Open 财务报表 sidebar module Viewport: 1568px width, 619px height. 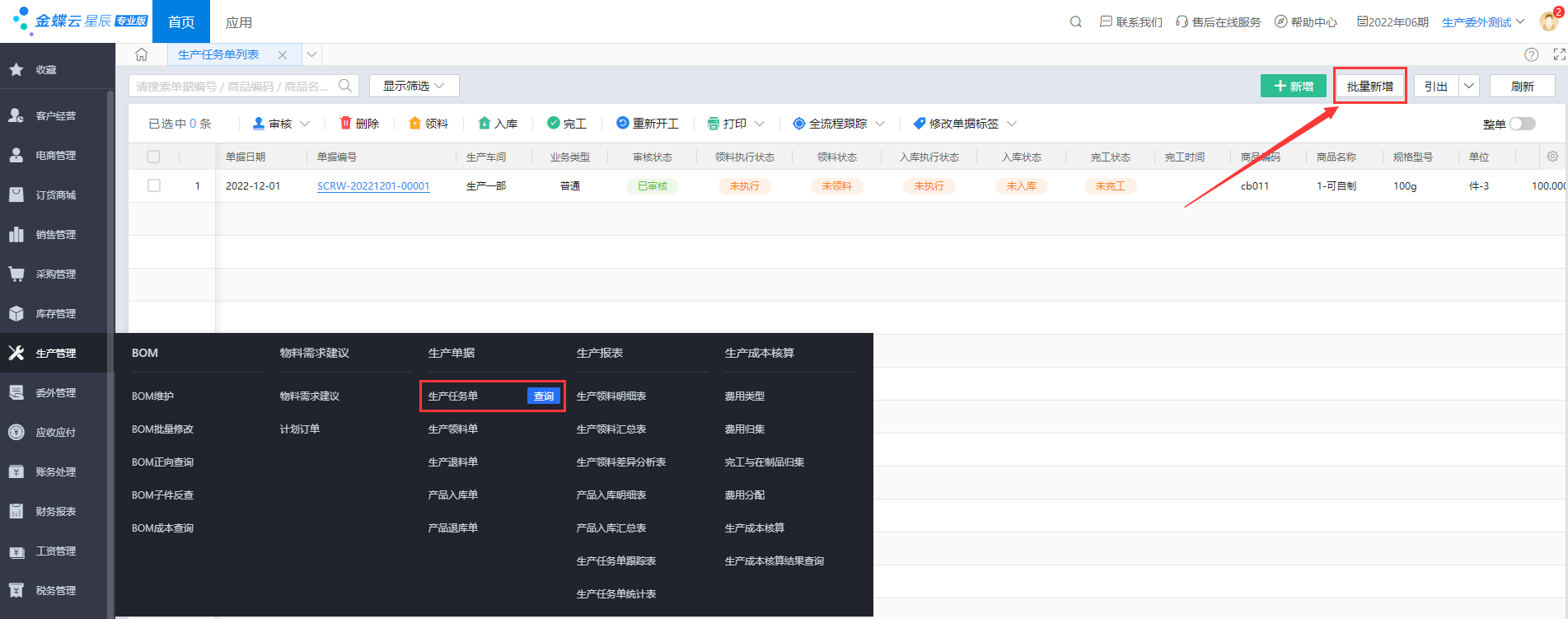55,512
